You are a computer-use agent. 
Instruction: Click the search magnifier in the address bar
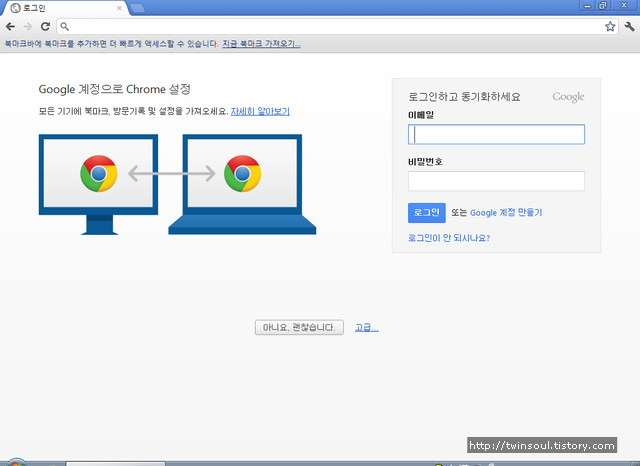pos(64,27)
